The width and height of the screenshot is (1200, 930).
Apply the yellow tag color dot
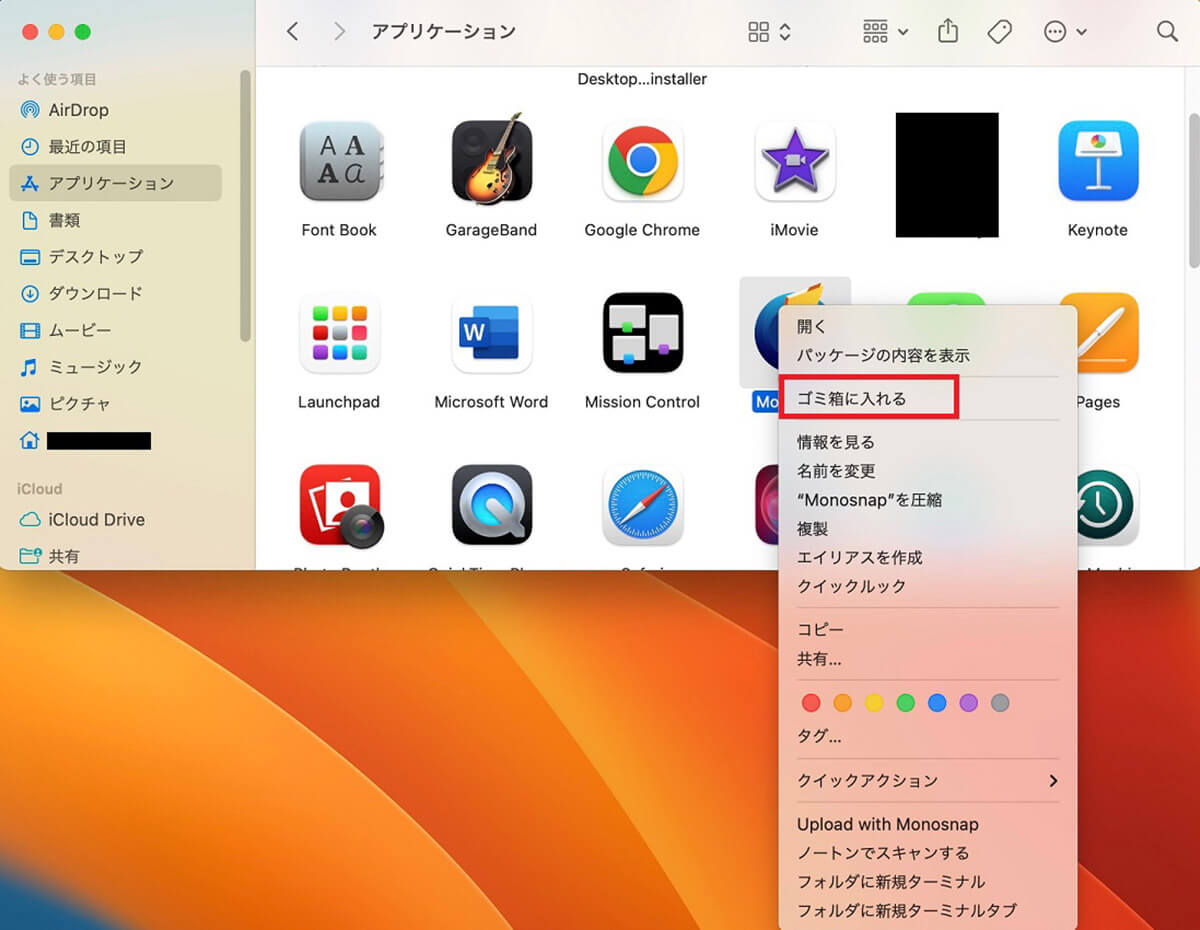(x=874, y=703)
